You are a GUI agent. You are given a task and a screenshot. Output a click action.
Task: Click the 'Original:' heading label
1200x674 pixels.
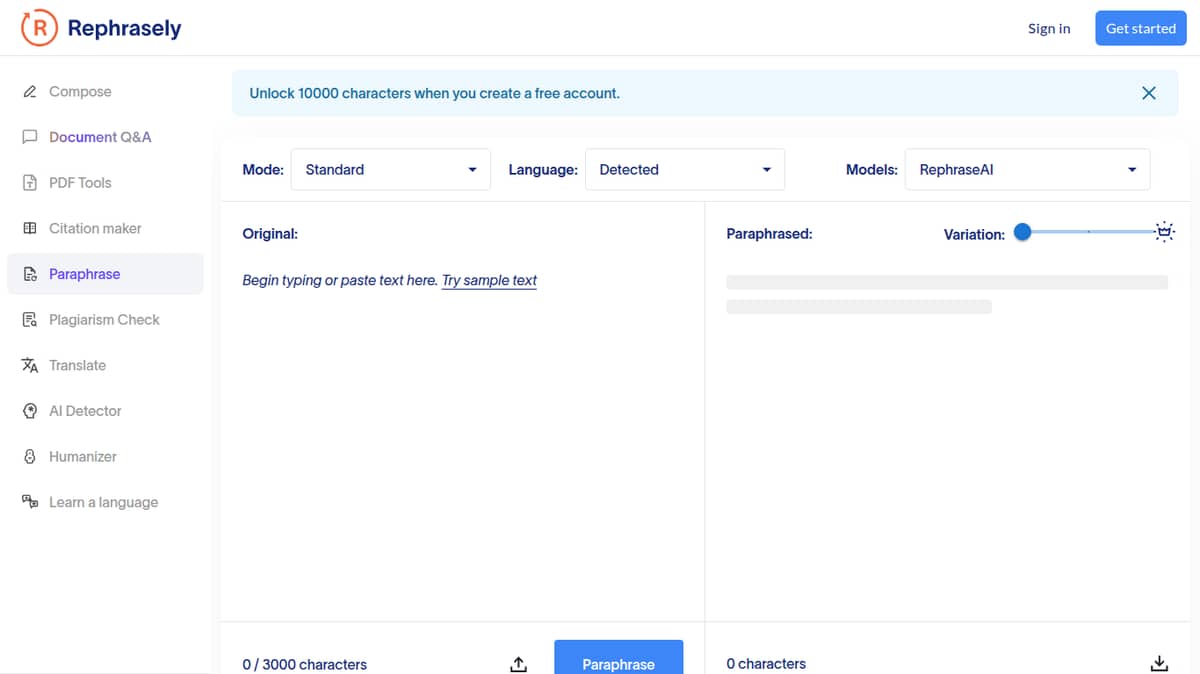(x=270, y=234)
